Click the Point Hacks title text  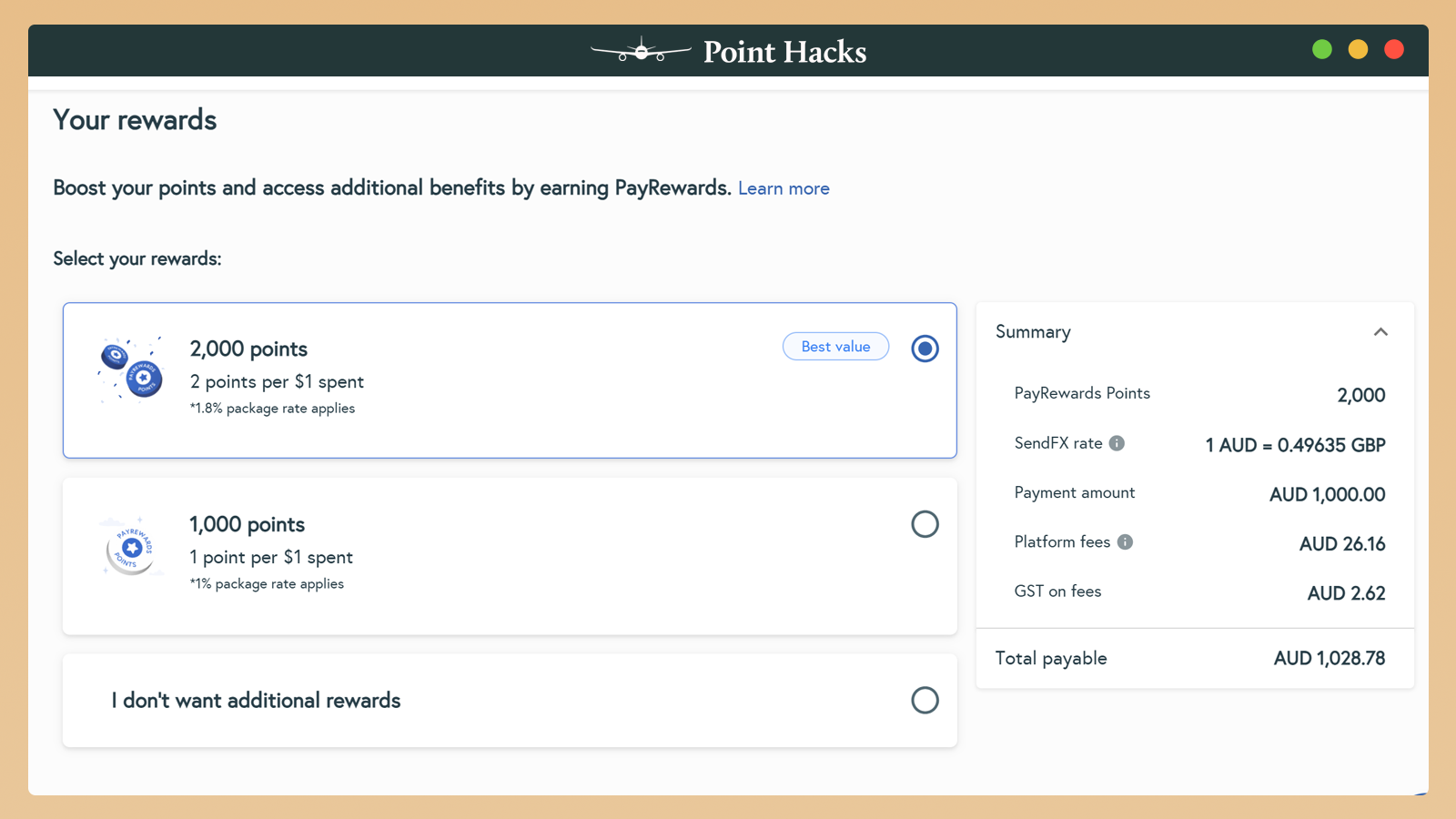(784, 52)
